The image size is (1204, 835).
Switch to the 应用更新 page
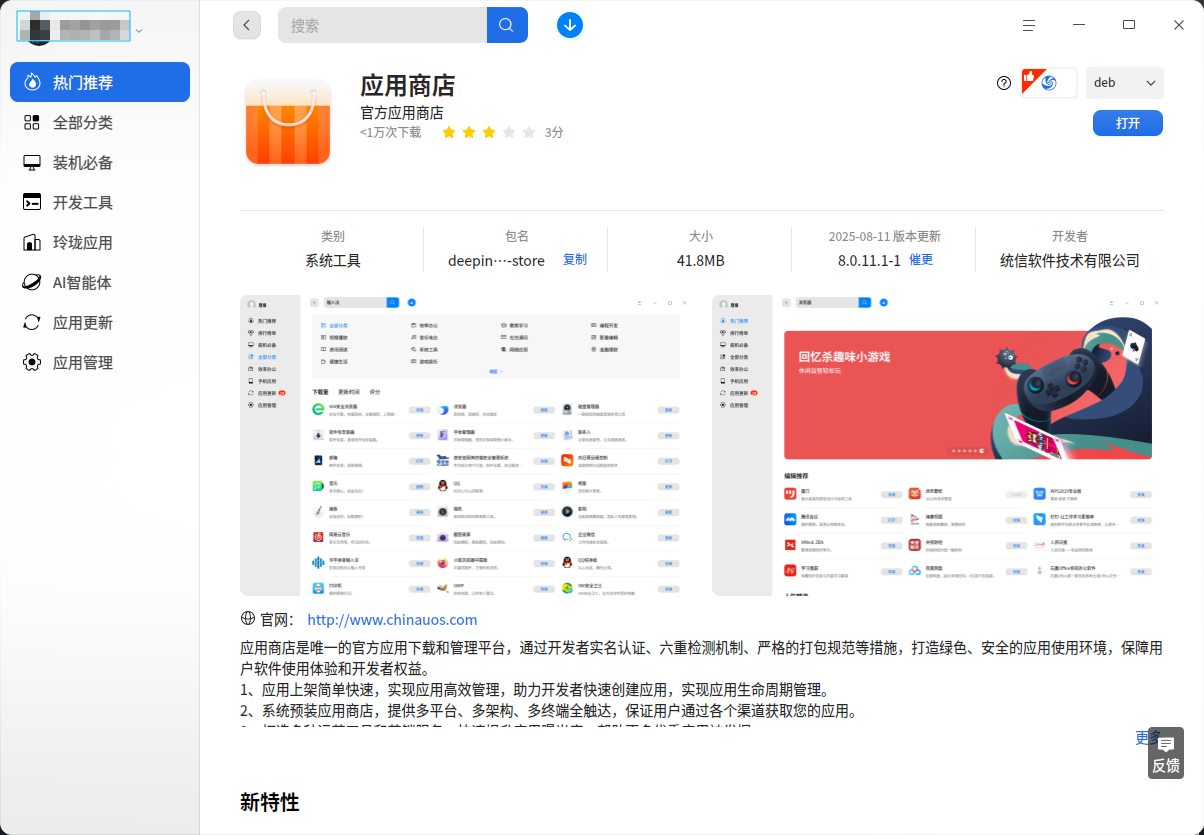pyautogui.click(x=100, y=322)
